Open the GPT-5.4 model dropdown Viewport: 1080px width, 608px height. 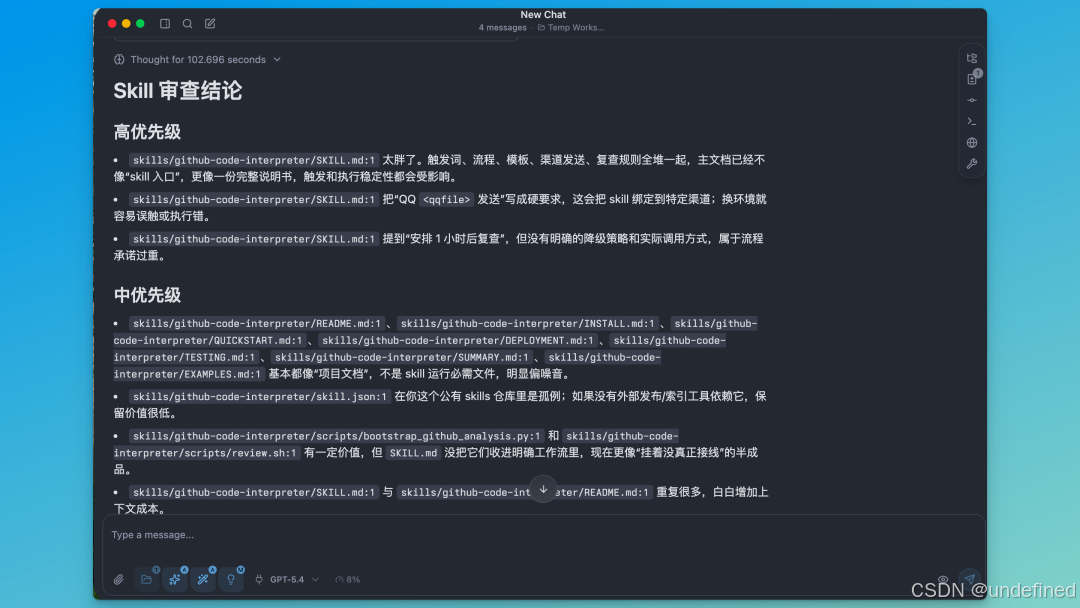(294, 580)
